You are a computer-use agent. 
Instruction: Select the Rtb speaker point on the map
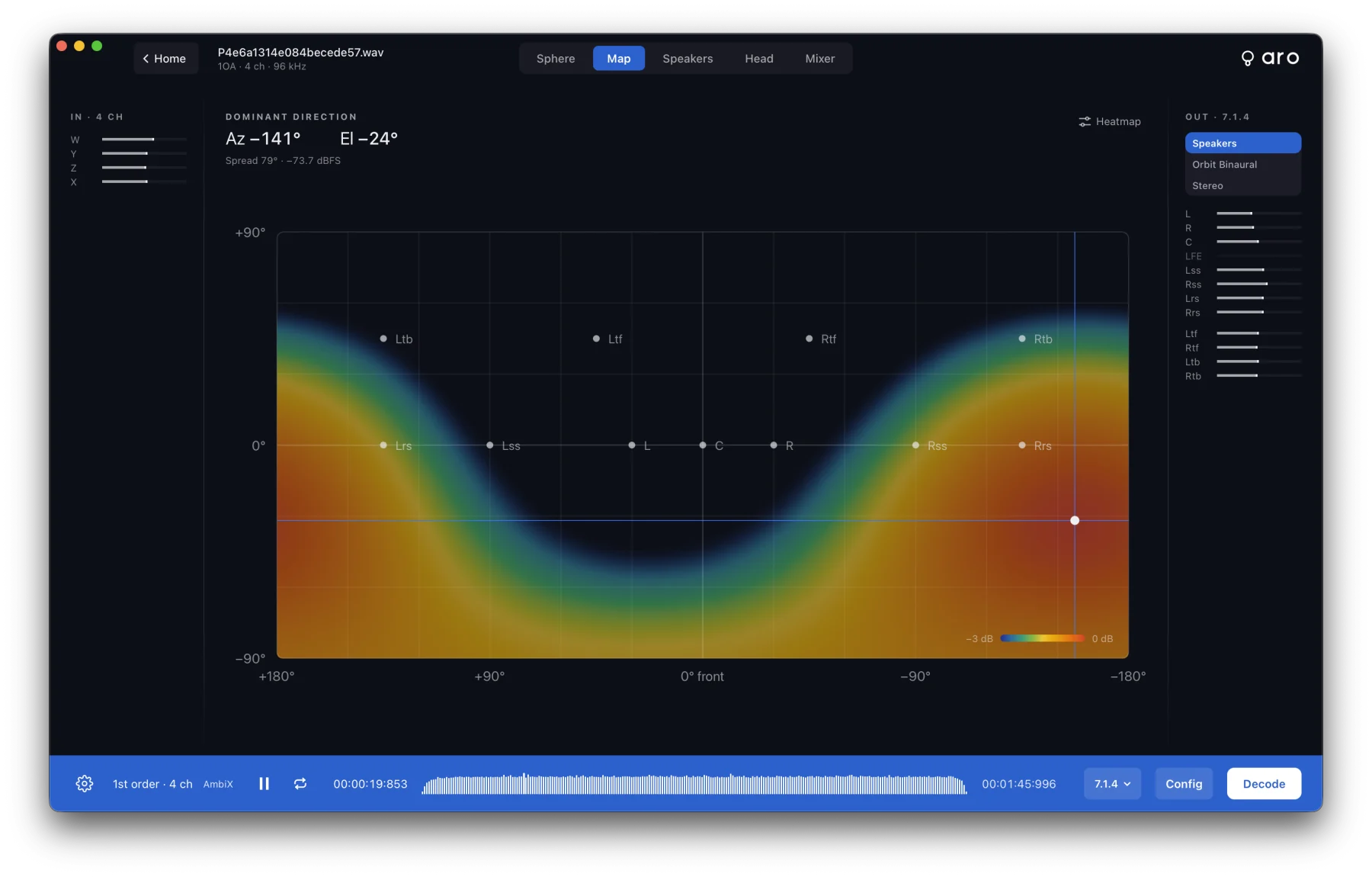[x=1022, y=339]
